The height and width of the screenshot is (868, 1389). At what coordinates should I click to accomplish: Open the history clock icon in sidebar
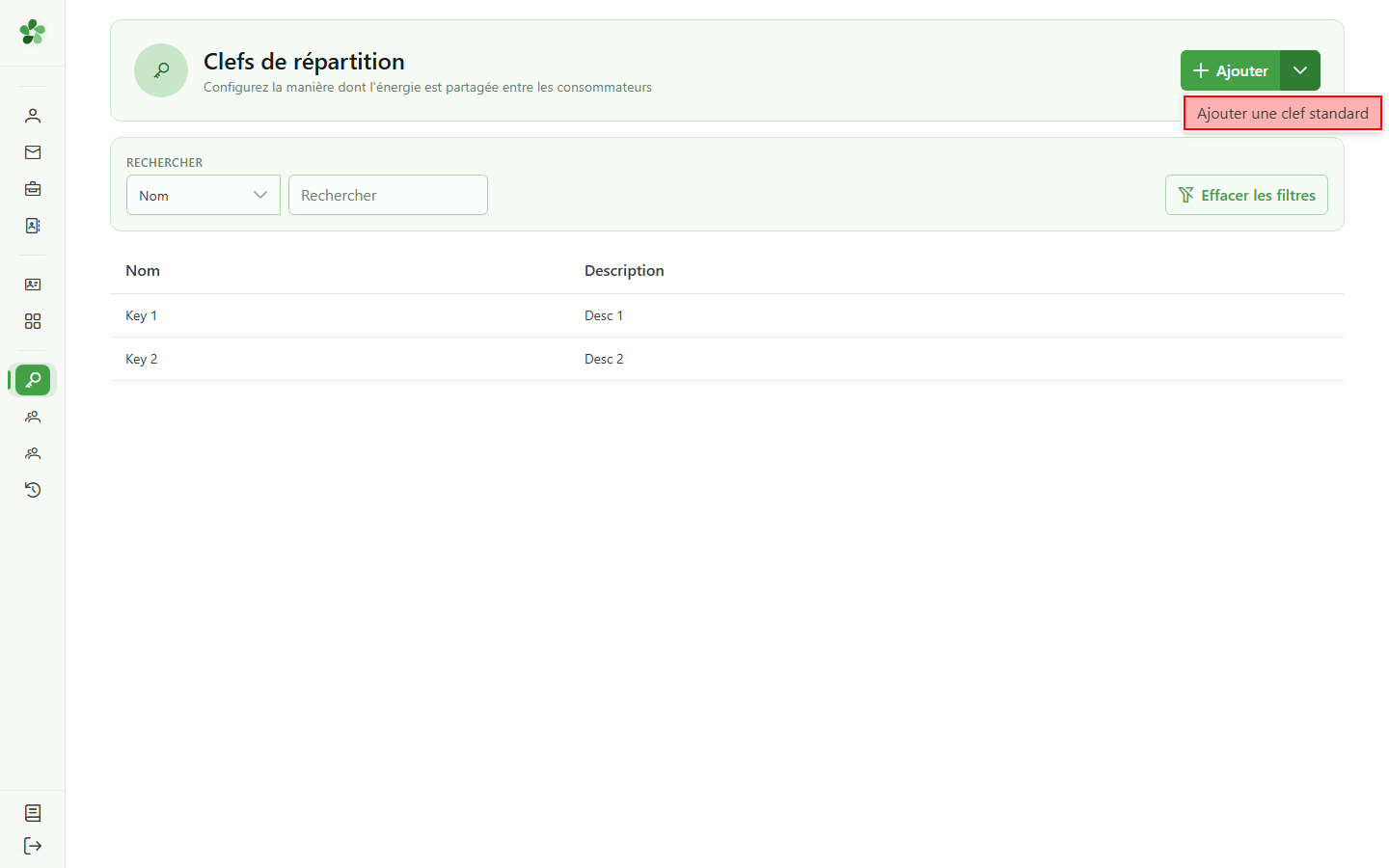pyautogui.click(x=33, y=490)
